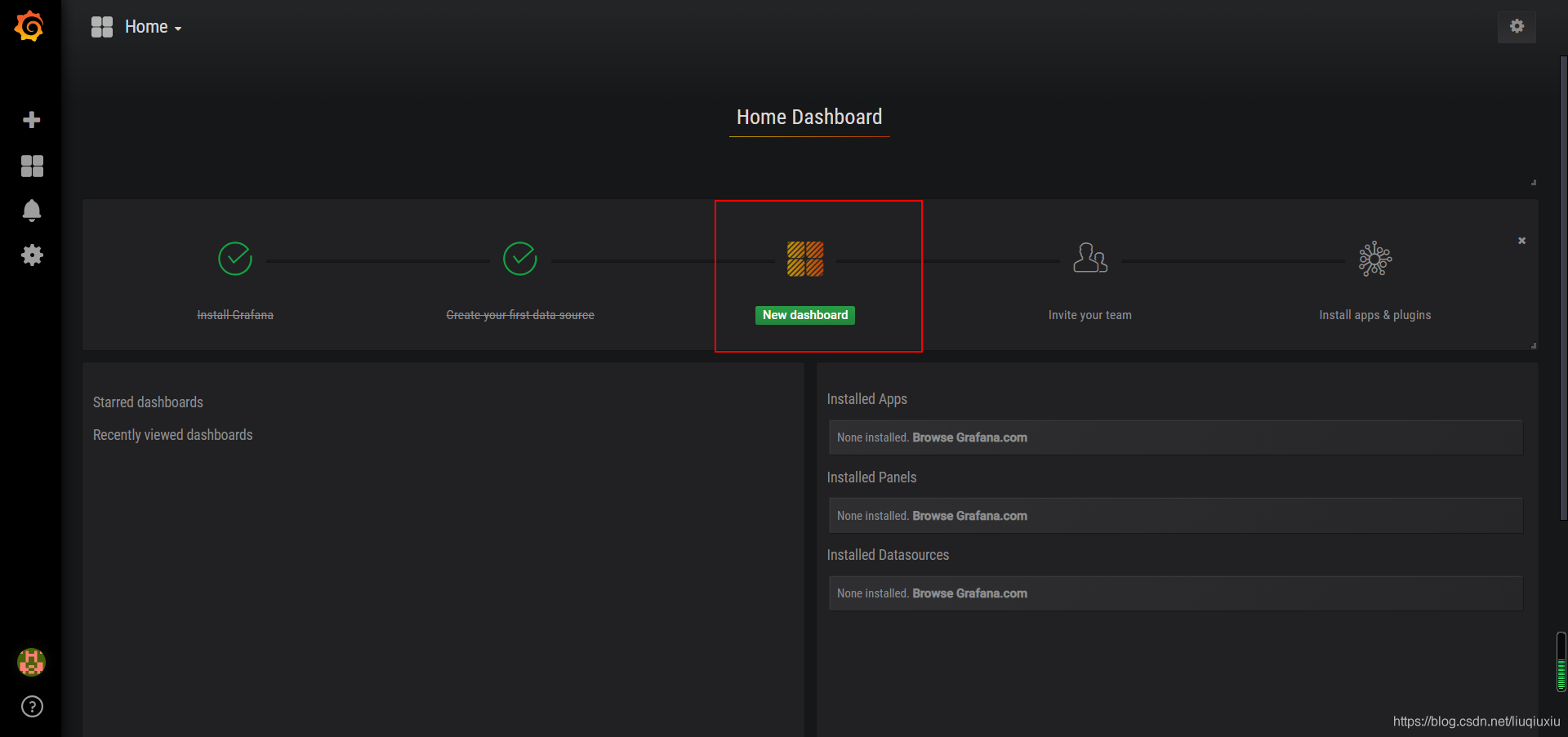Click the Starred dashboards heading
This screenshot has height=737, width=1568.
[148, 402]
